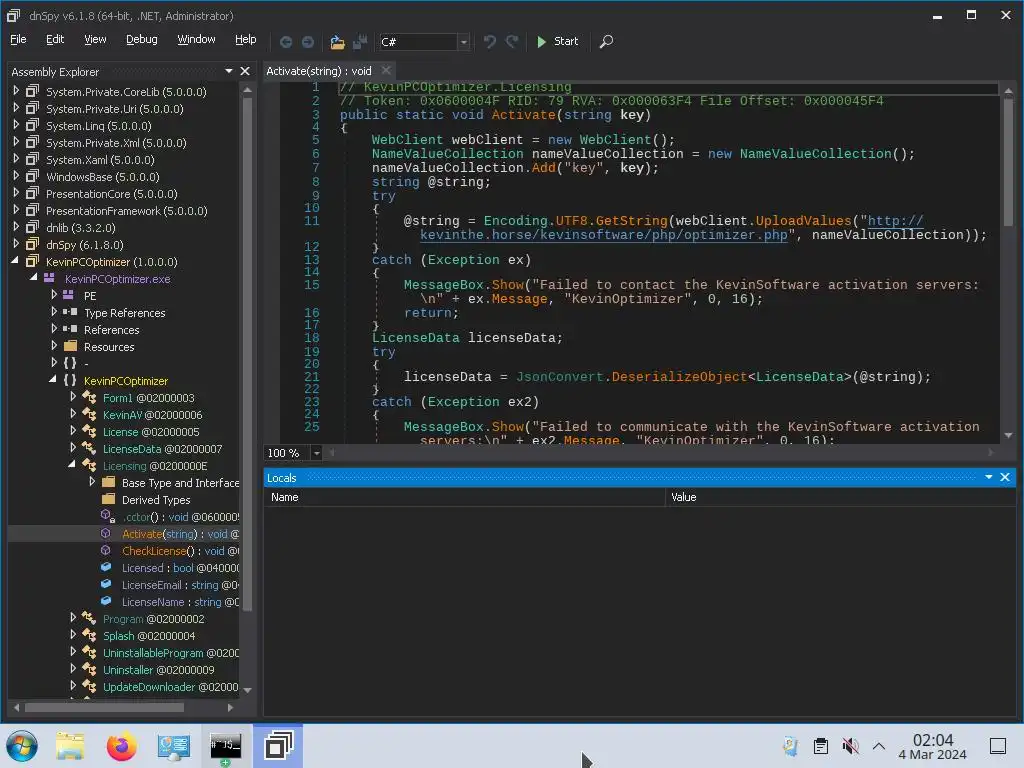Select WindowsBase (5.0.0.0) assembly
Screen dimensions: 1024x768
point(103,177)
